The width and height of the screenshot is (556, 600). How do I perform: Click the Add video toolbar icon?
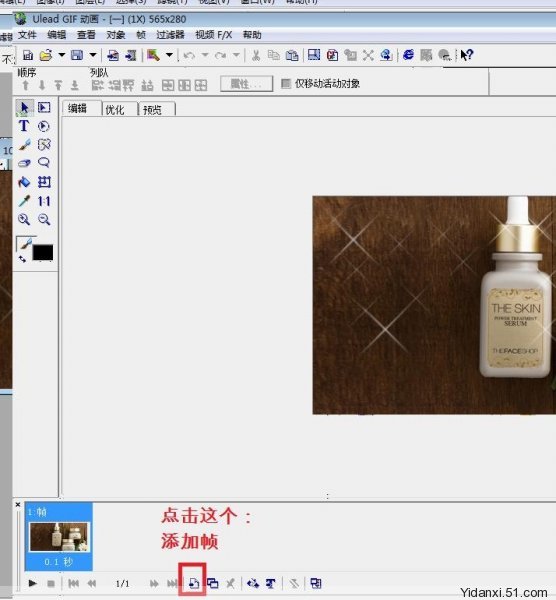click(131, 55)
